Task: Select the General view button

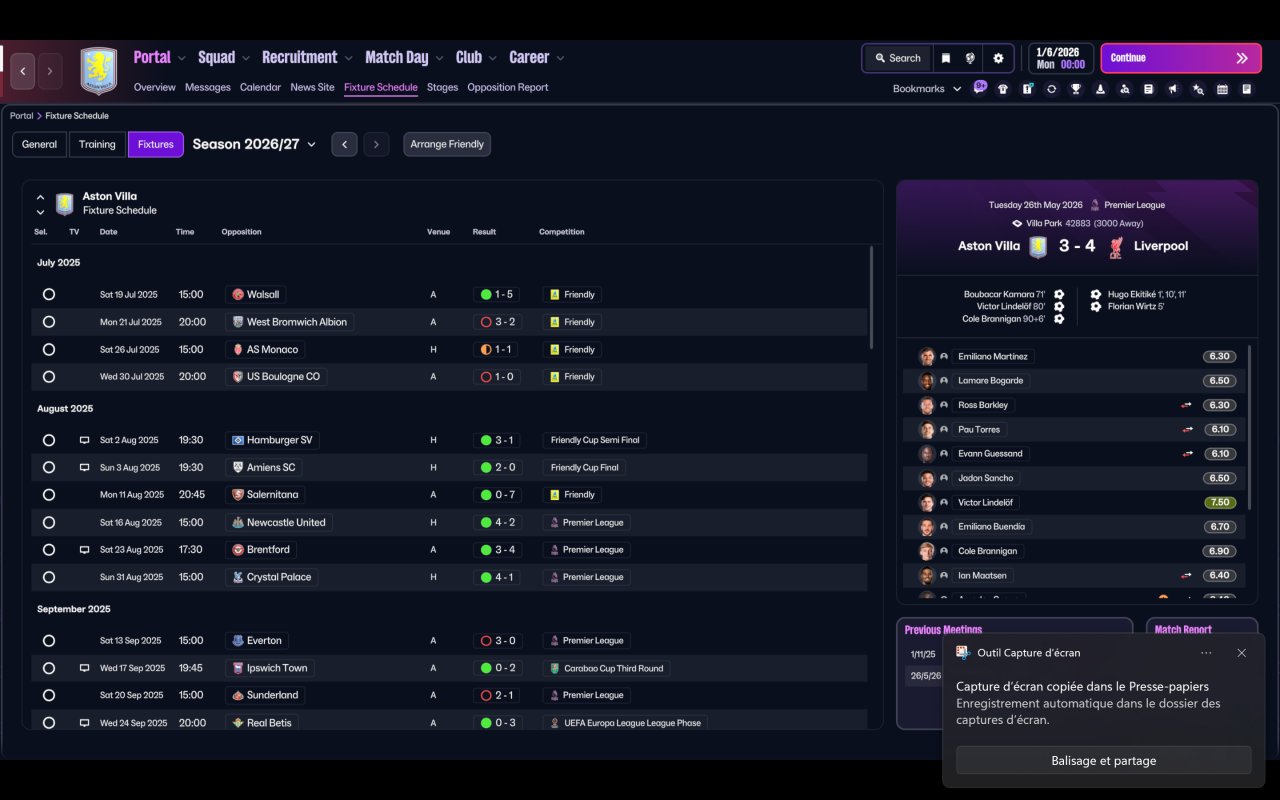Action: (40, 144)
